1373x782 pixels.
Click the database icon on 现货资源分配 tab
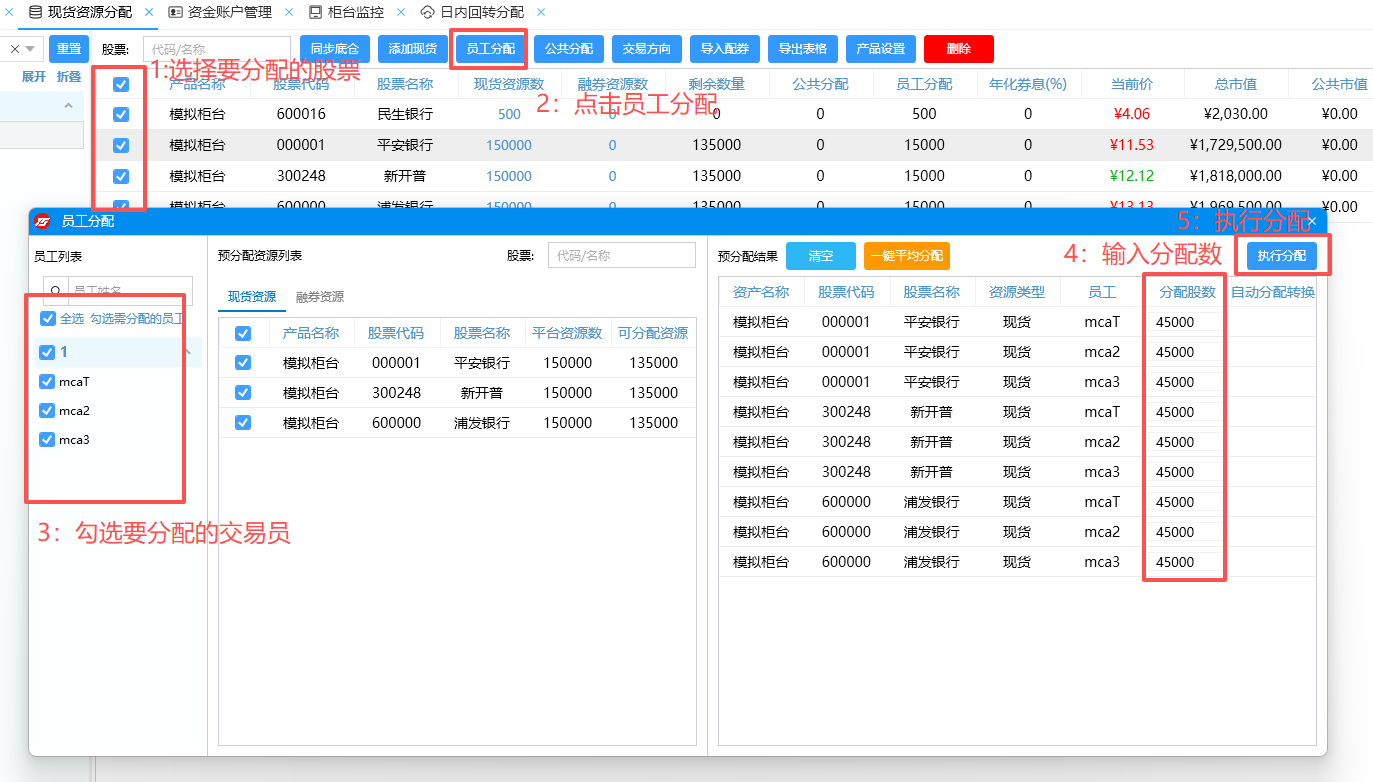coord(35,13)
